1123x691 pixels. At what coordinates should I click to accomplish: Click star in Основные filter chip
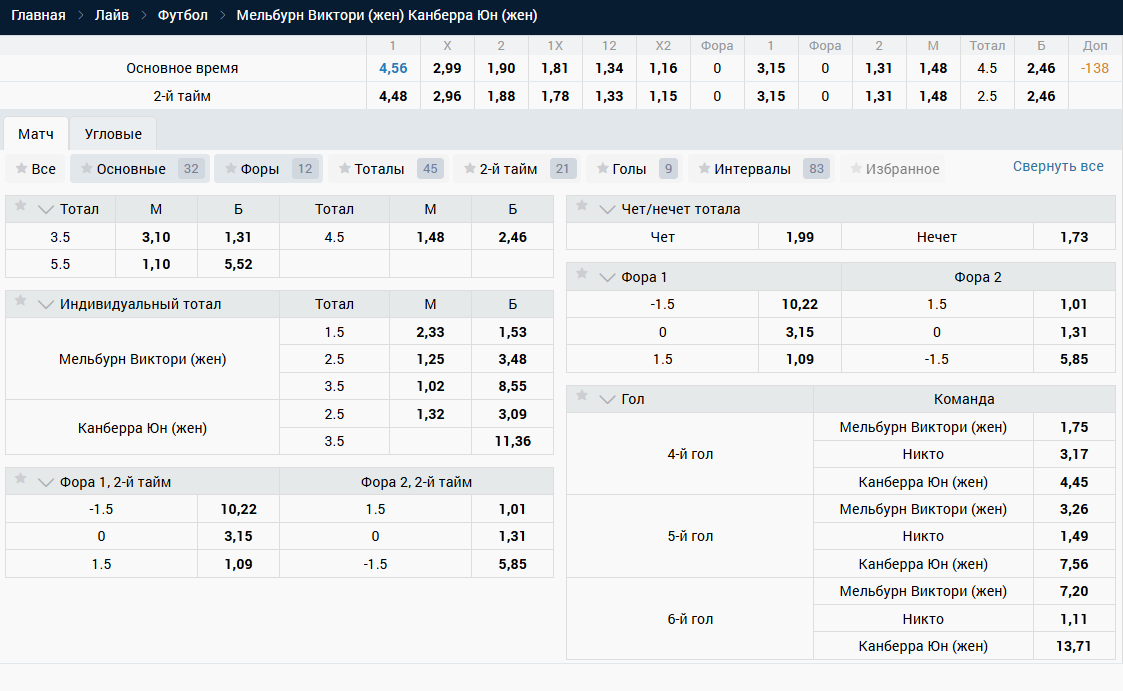coord(86,169)
